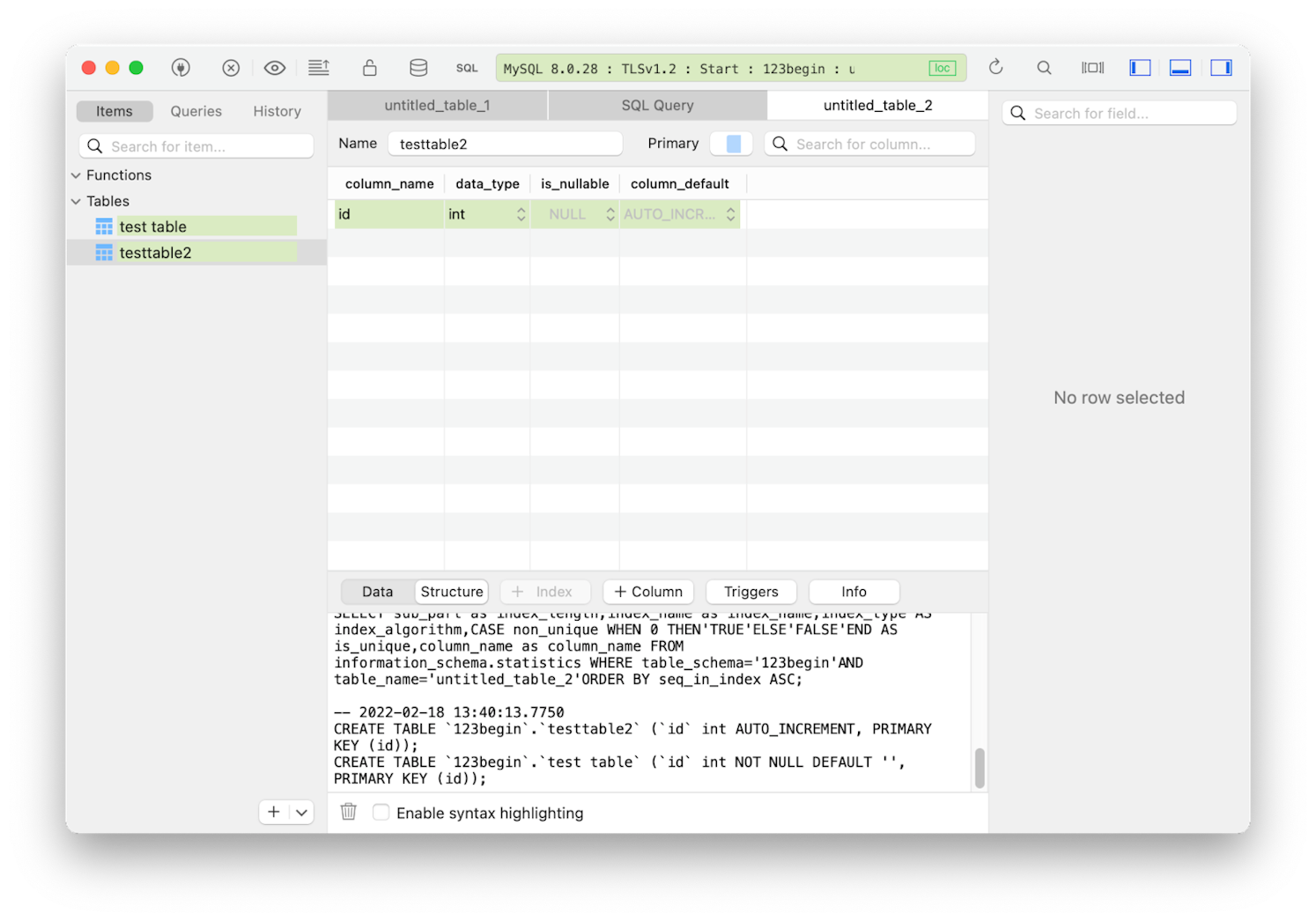Viewport: 1316px width, 921px height.
Task: Toggle the bottom console panel
Action: [x=1180, y=68]
